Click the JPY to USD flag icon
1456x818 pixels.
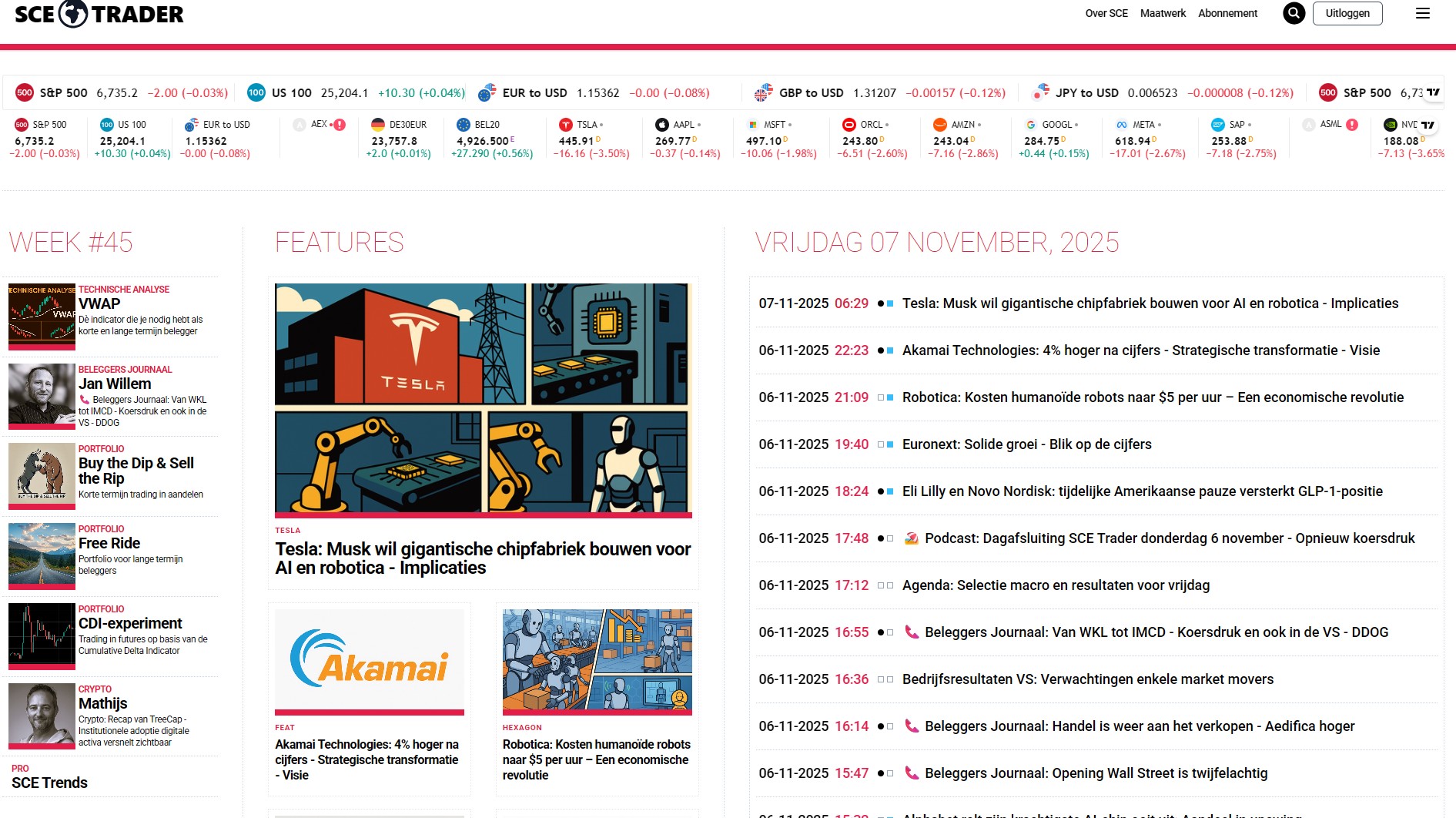pos(1040,93)
